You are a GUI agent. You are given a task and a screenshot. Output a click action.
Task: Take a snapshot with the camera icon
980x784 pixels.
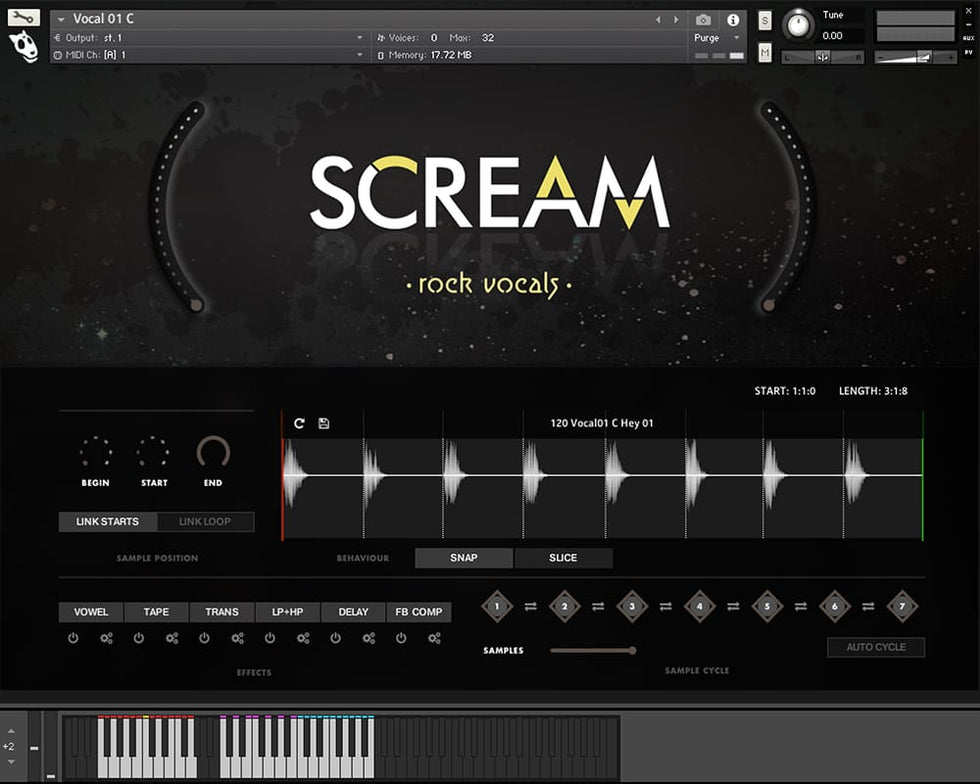703,19
